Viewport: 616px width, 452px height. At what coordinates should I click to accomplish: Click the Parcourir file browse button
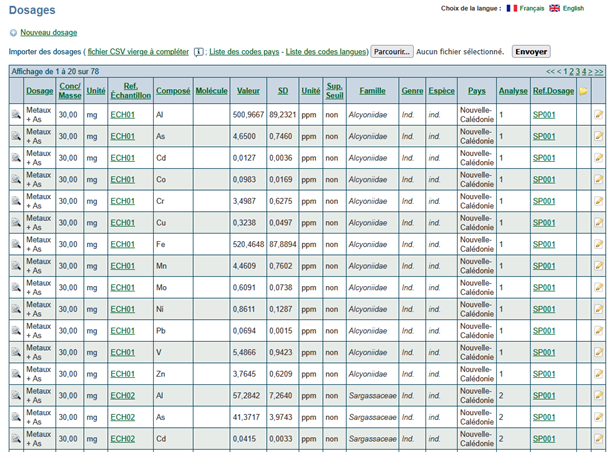pyautogui.click(x=392, y=52)
